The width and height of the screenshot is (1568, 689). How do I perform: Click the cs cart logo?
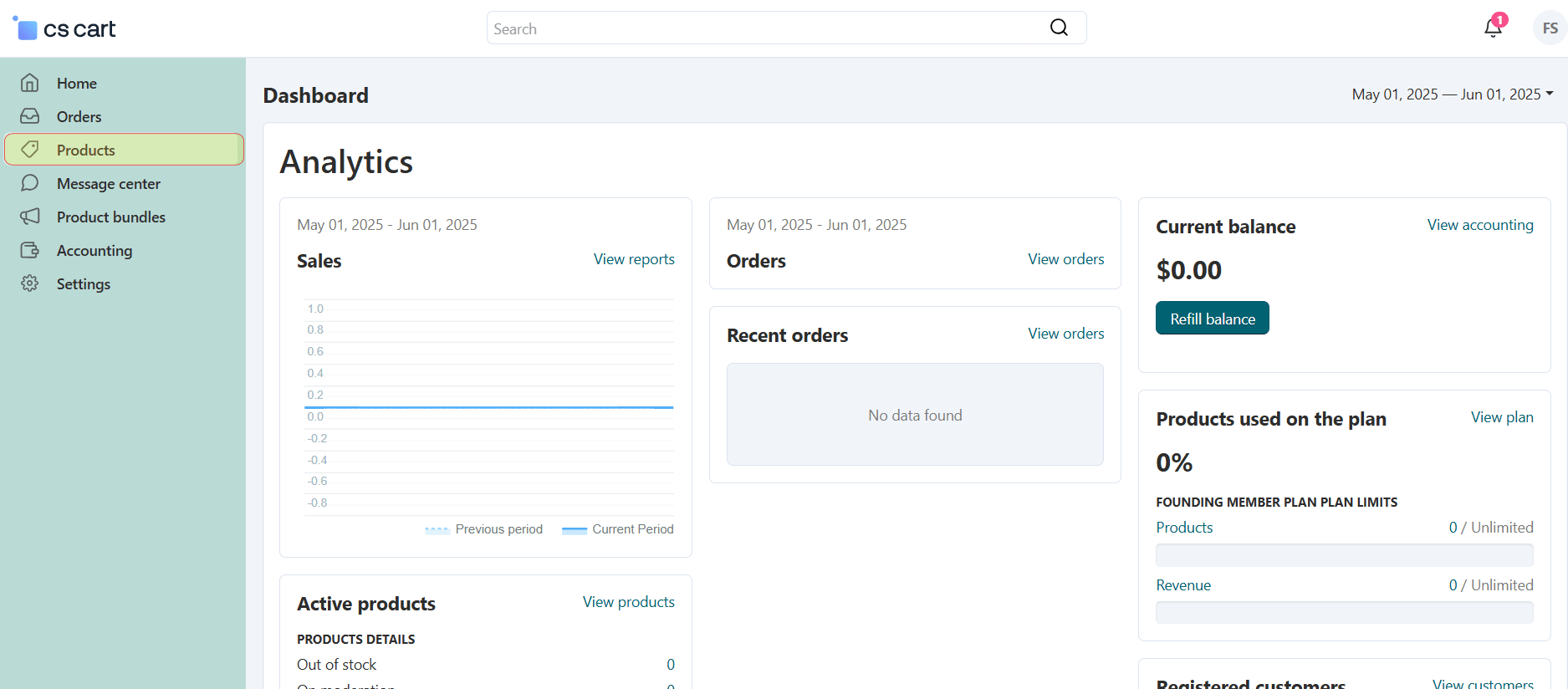(x=65, y=28)
